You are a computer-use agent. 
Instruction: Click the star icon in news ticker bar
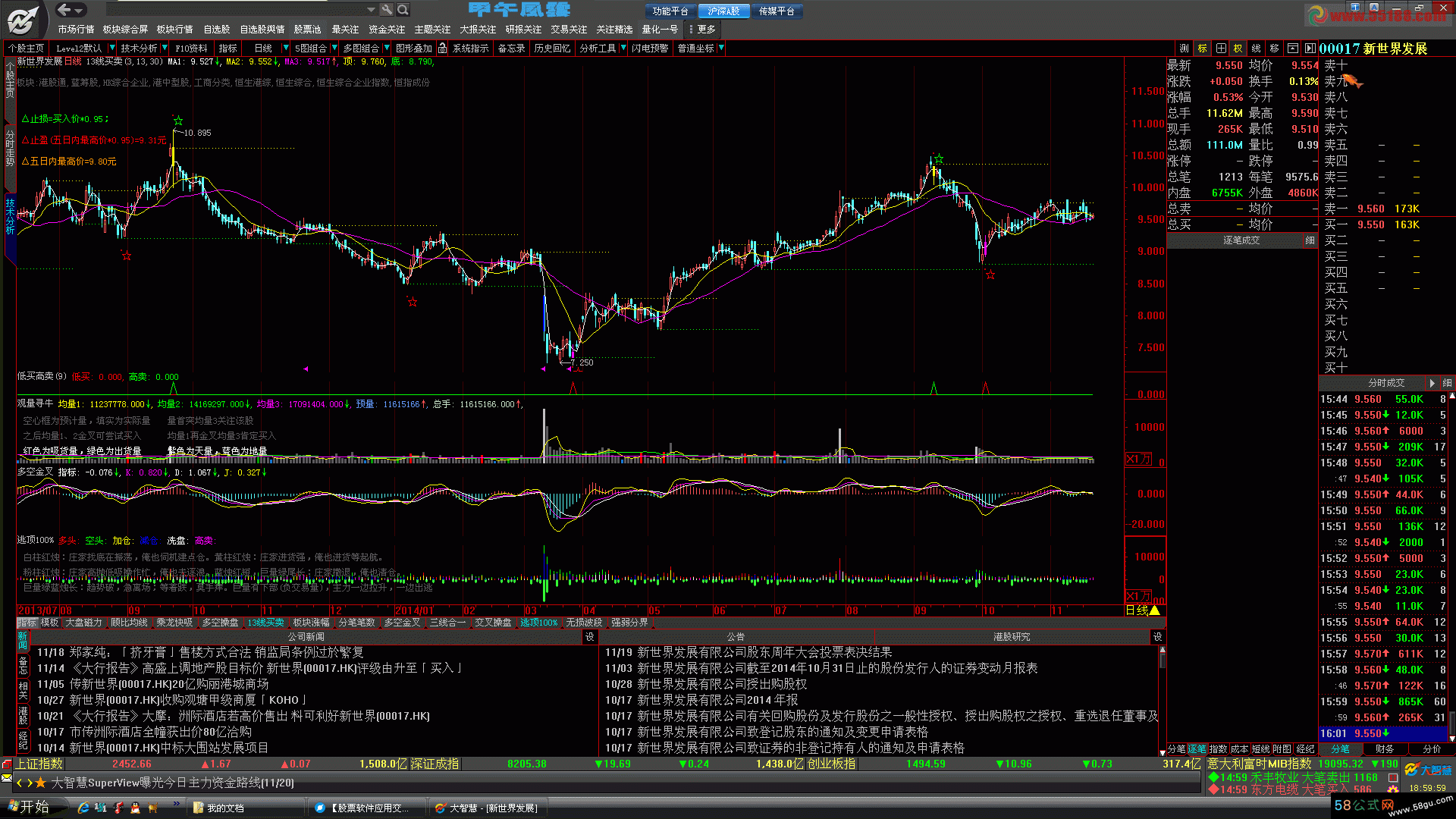(41, 783)
